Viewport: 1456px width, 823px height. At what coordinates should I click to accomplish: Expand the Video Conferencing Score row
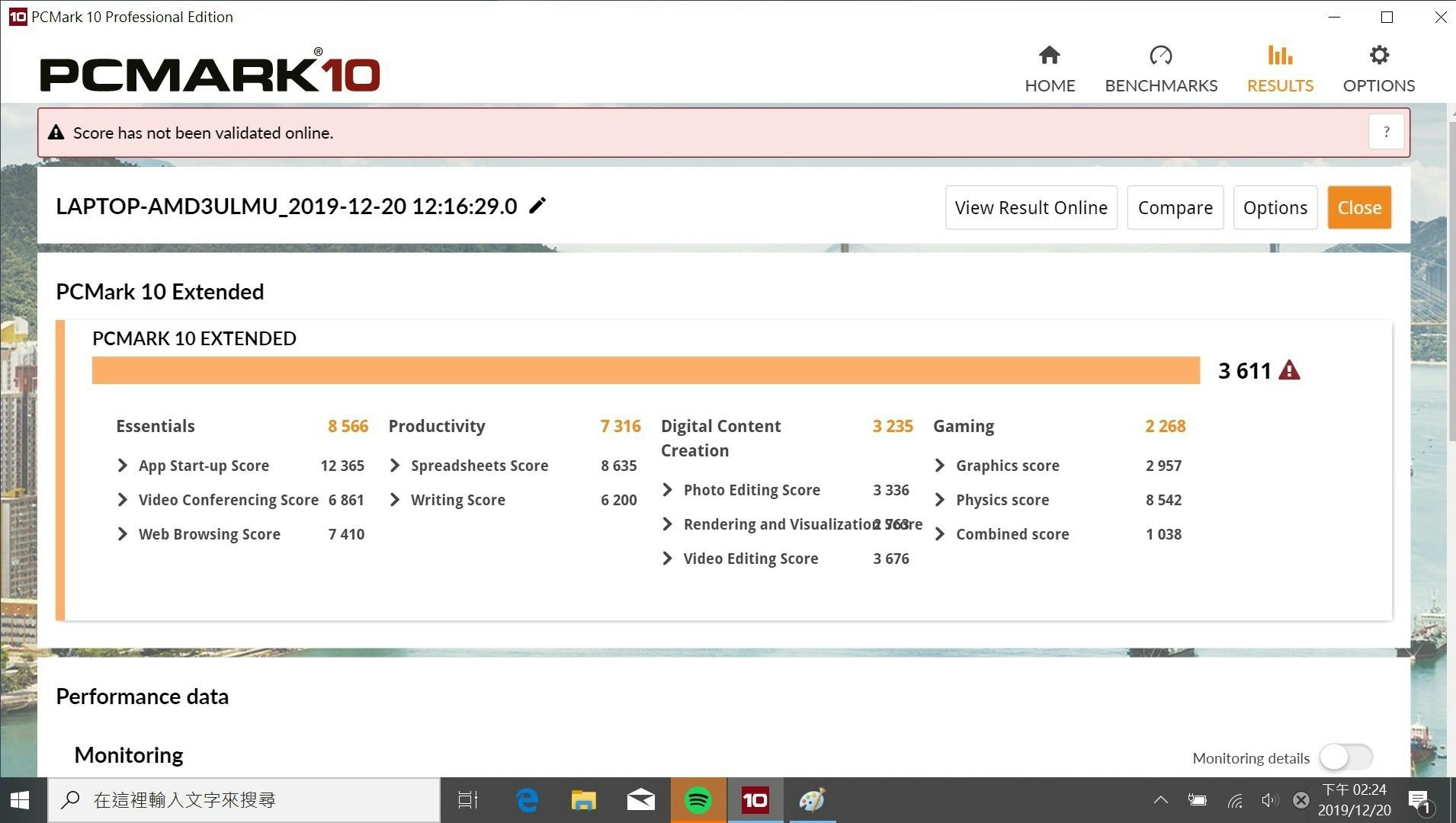point(123,500)
